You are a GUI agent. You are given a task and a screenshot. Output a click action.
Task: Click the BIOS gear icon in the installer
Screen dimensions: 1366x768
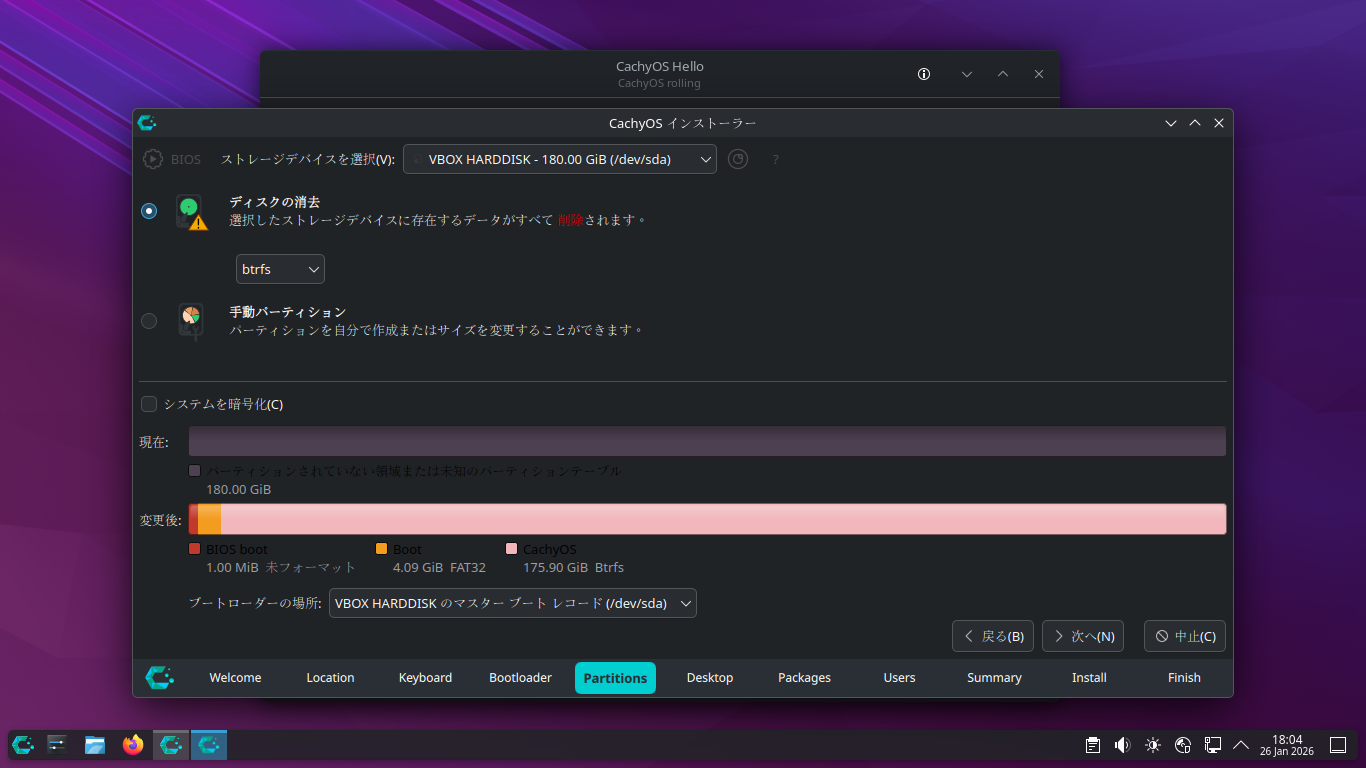point(152,159)
